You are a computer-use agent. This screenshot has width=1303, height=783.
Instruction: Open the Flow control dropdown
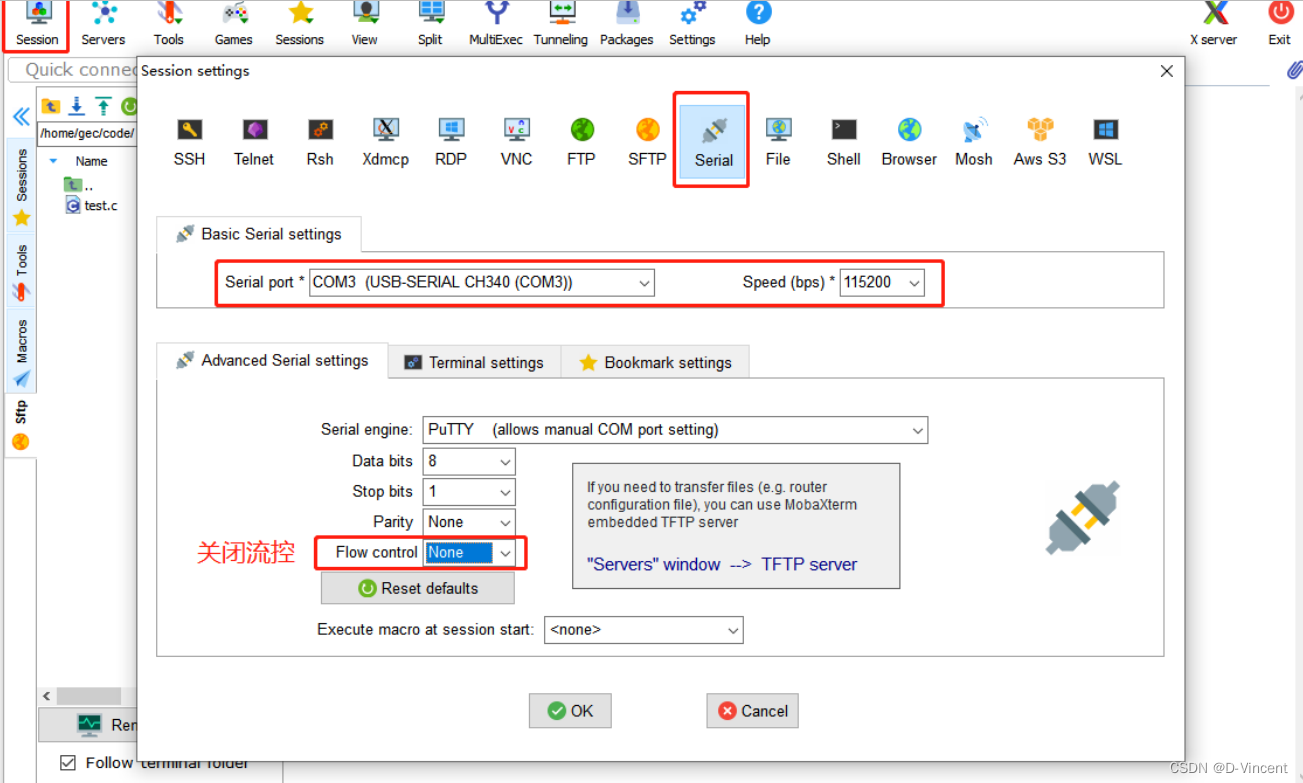coord(469,553)
